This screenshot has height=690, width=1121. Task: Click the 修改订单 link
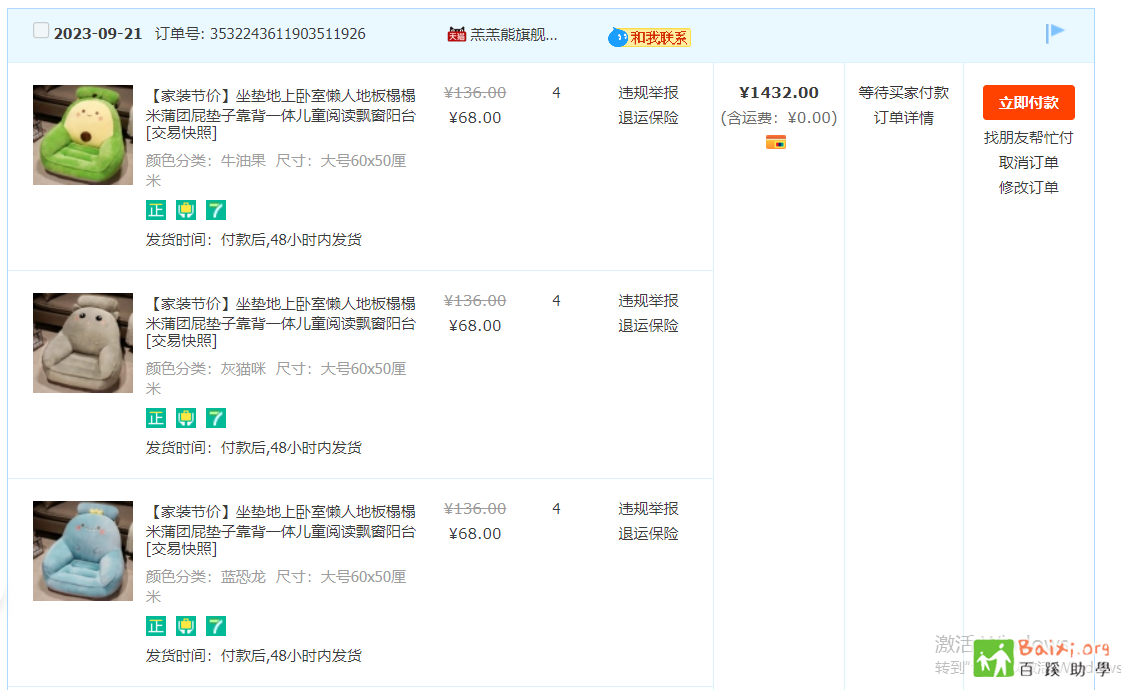(1028, 188)
